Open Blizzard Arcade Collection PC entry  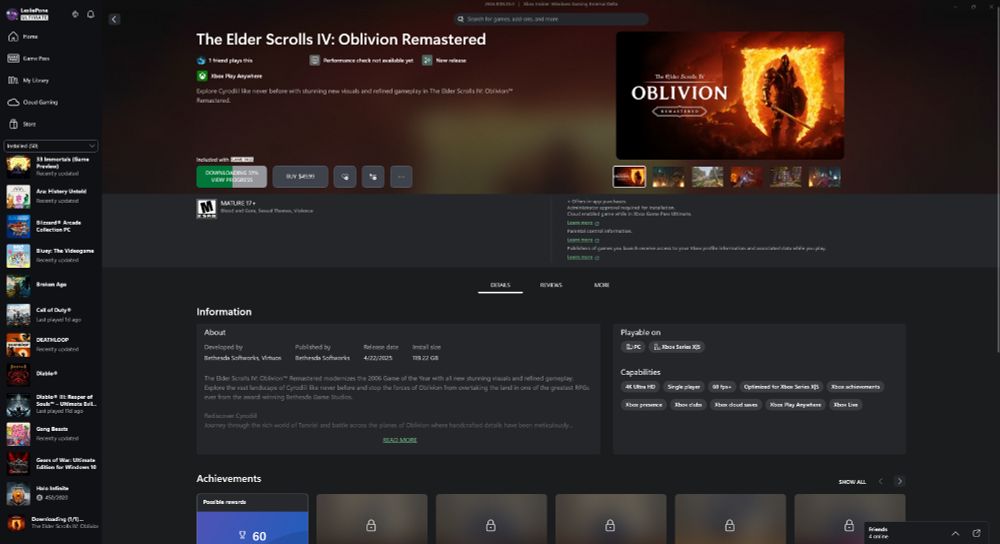(51, 226)
